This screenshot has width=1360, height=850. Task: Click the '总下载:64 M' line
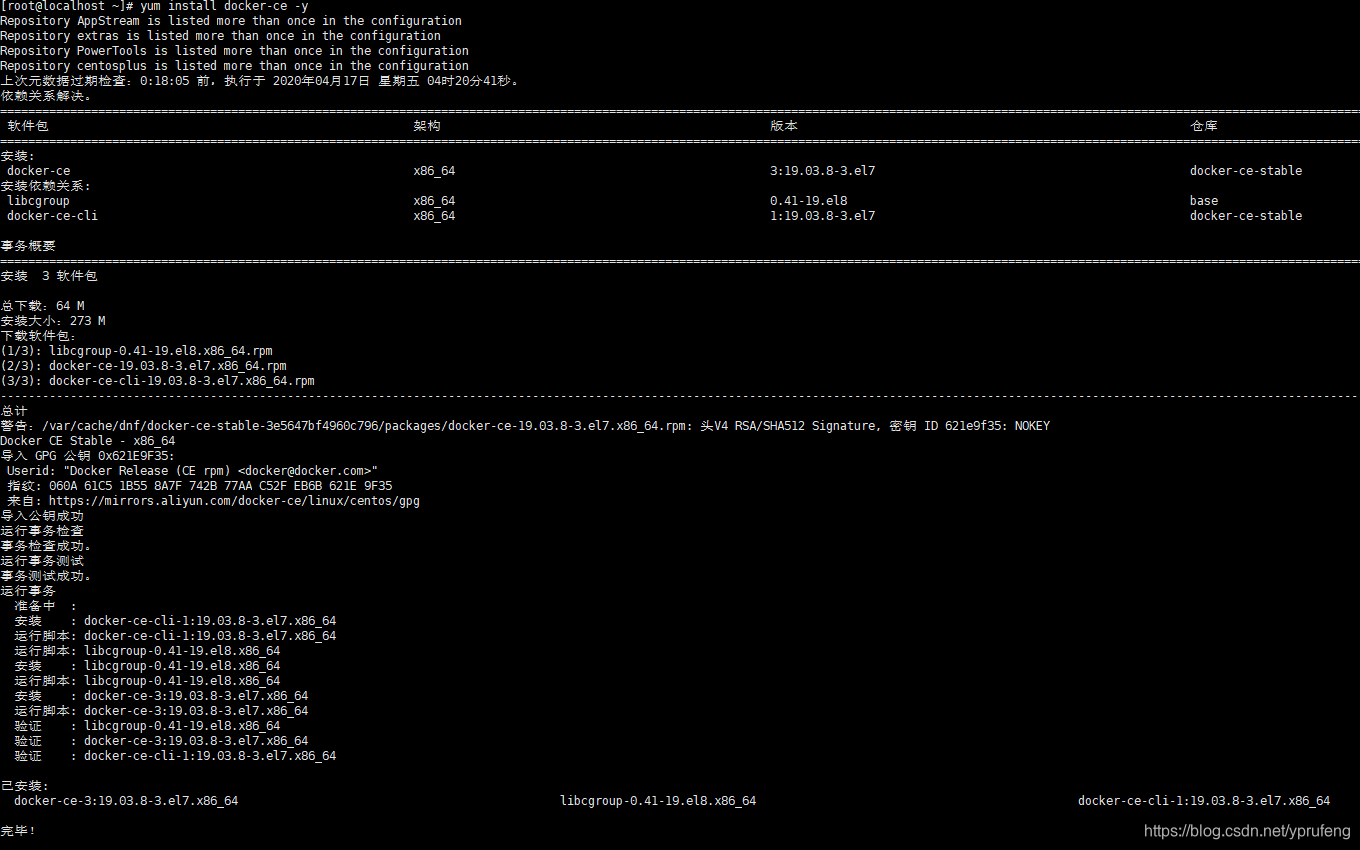pos(42,306)
